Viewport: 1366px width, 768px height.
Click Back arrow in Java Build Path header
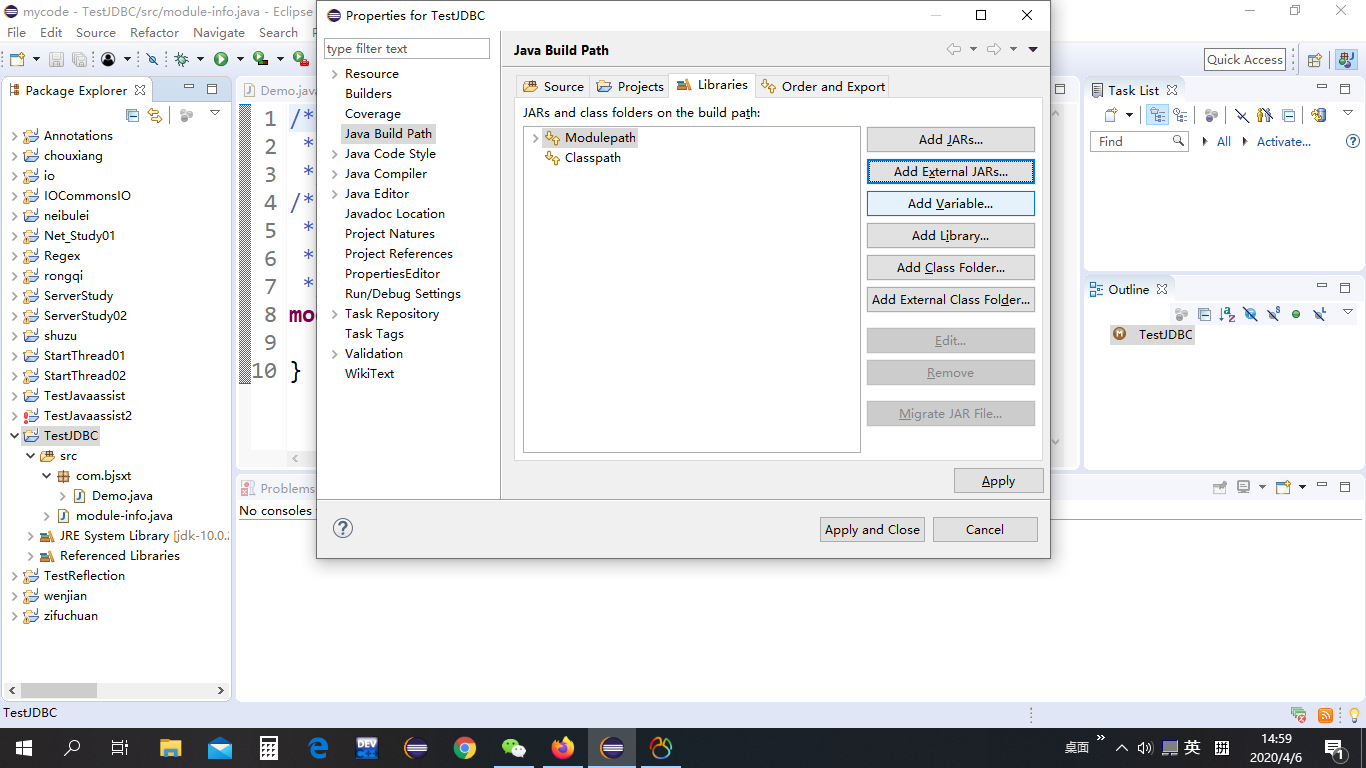point(954,49)
